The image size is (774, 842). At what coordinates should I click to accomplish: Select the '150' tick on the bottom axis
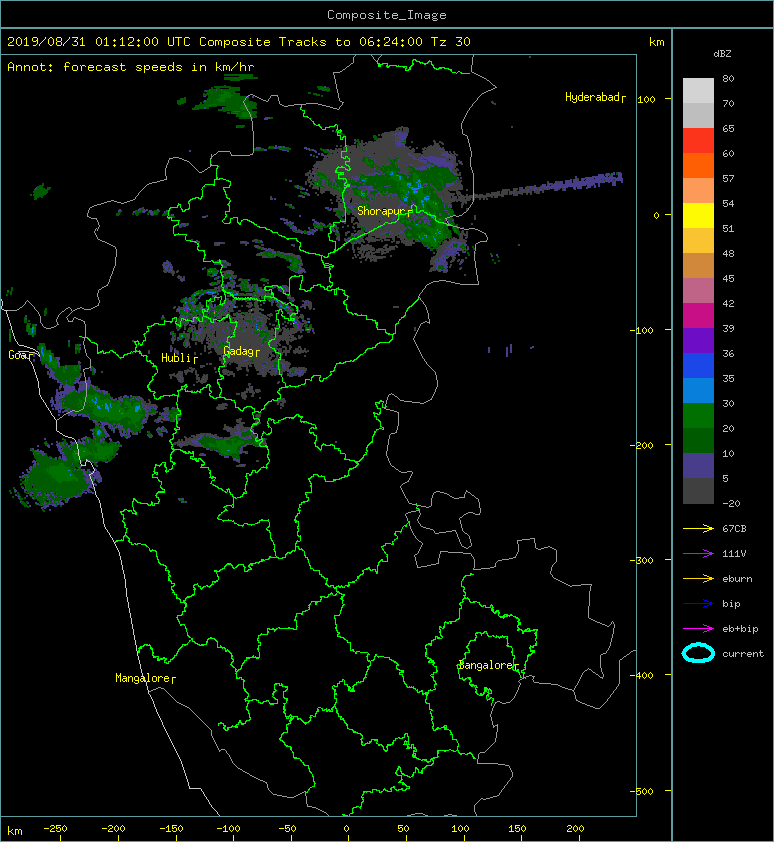click(517, 829)
